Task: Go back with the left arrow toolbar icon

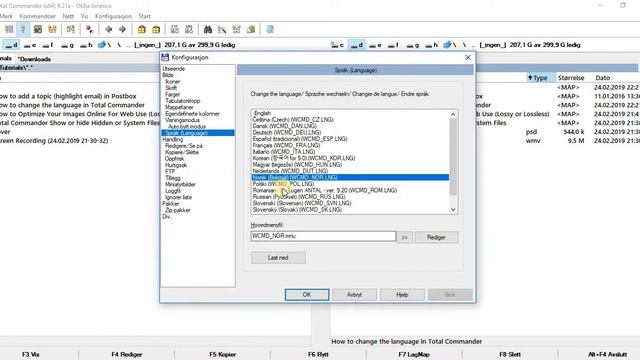Action: point(109,29)
